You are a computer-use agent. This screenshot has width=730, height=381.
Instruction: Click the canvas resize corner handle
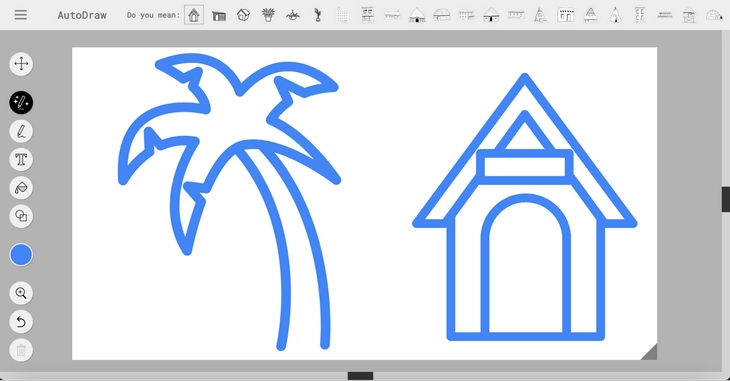click(x=649, y=352)
